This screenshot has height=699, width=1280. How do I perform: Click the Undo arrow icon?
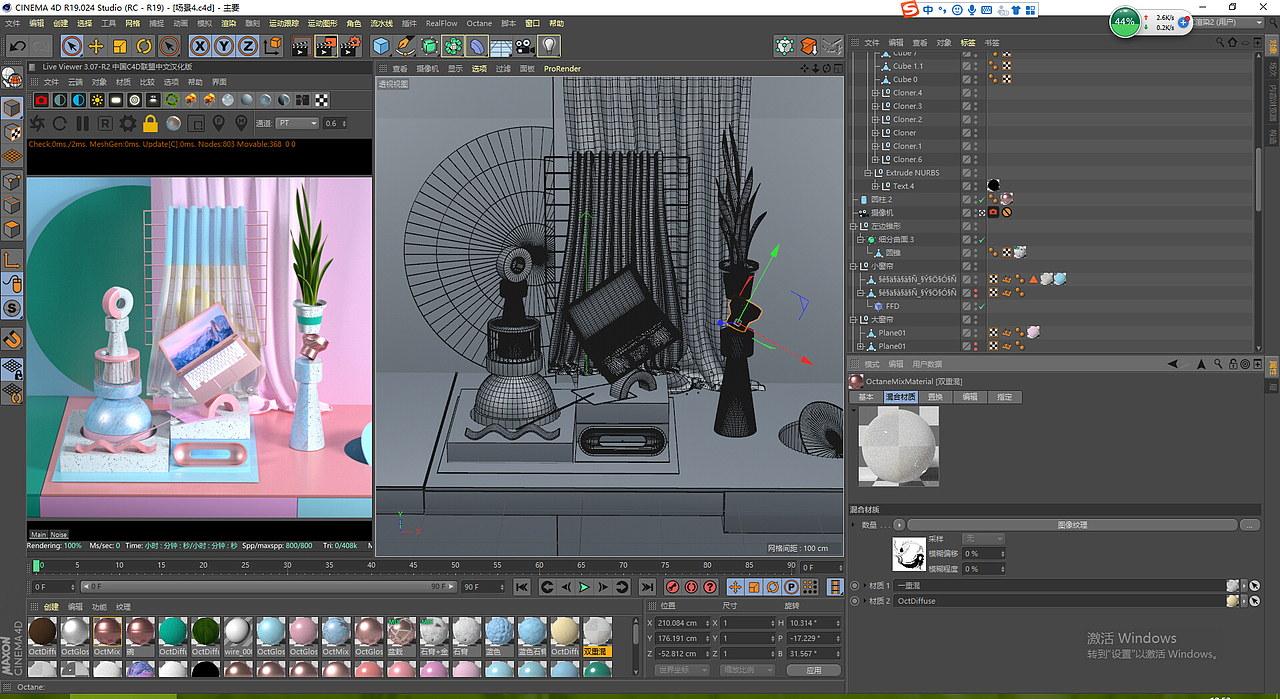tap(17, 46)
